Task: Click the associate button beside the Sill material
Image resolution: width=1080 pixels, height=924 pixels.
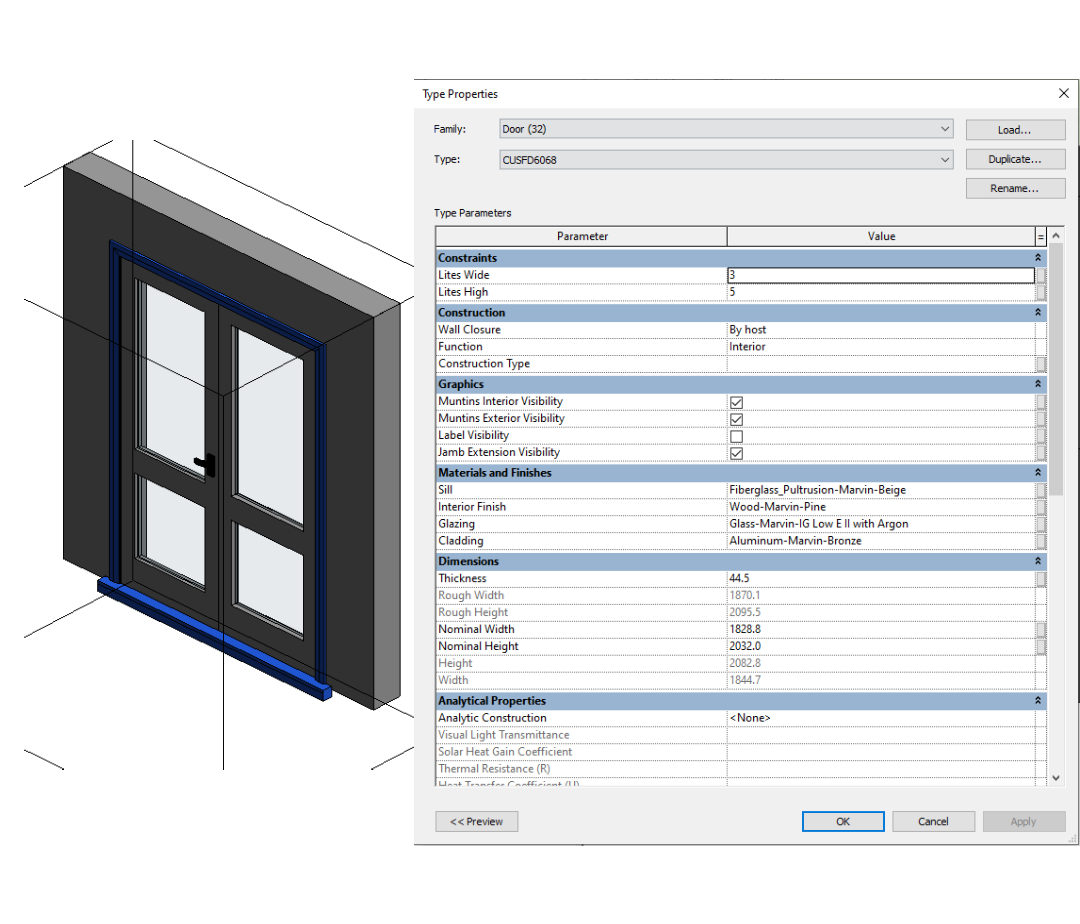Action: (x=1041, y=490)
